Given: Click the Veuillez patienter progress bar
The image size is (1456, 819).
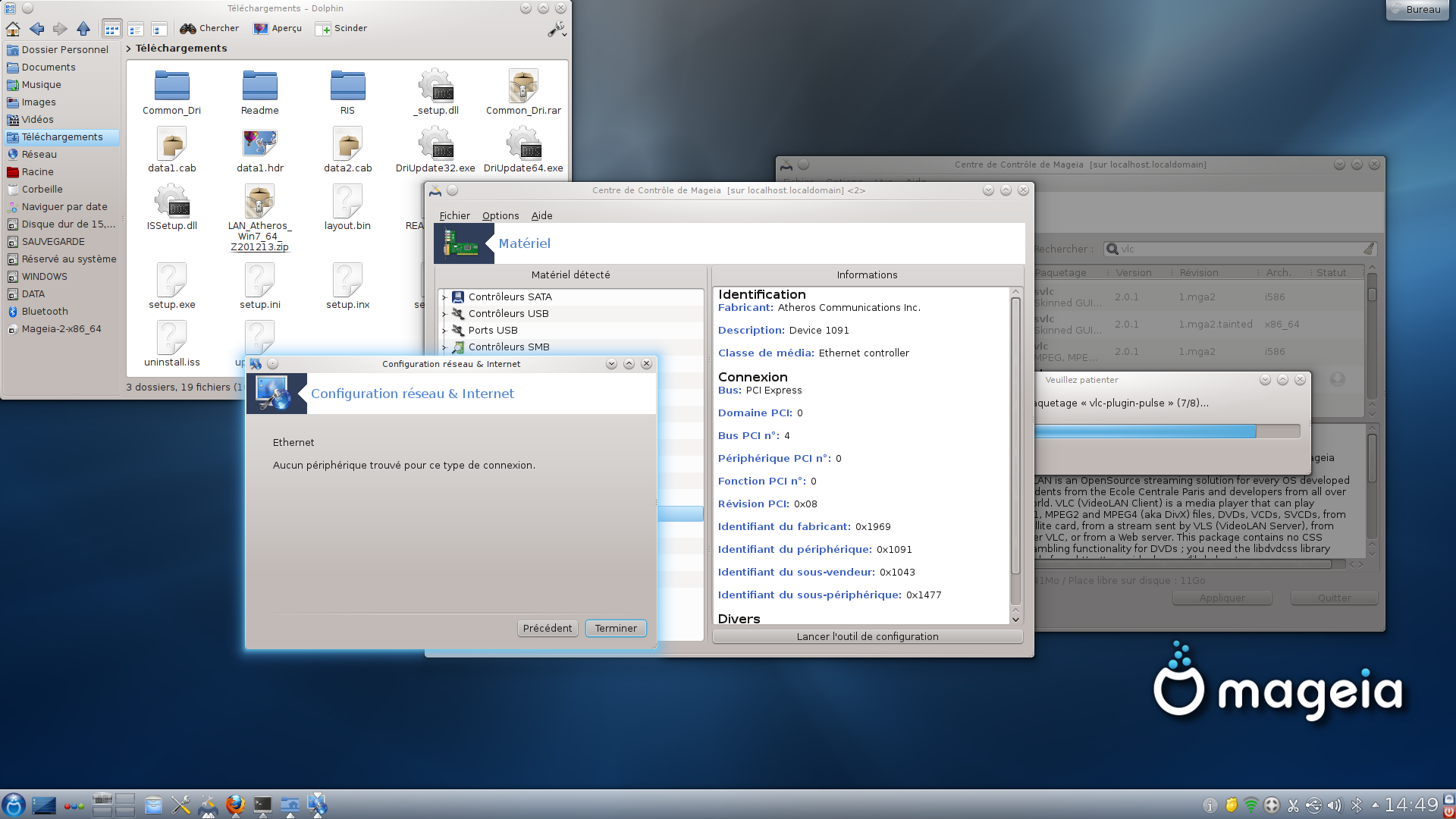Looking at the screenshot, I should [x=1167, y=431].
